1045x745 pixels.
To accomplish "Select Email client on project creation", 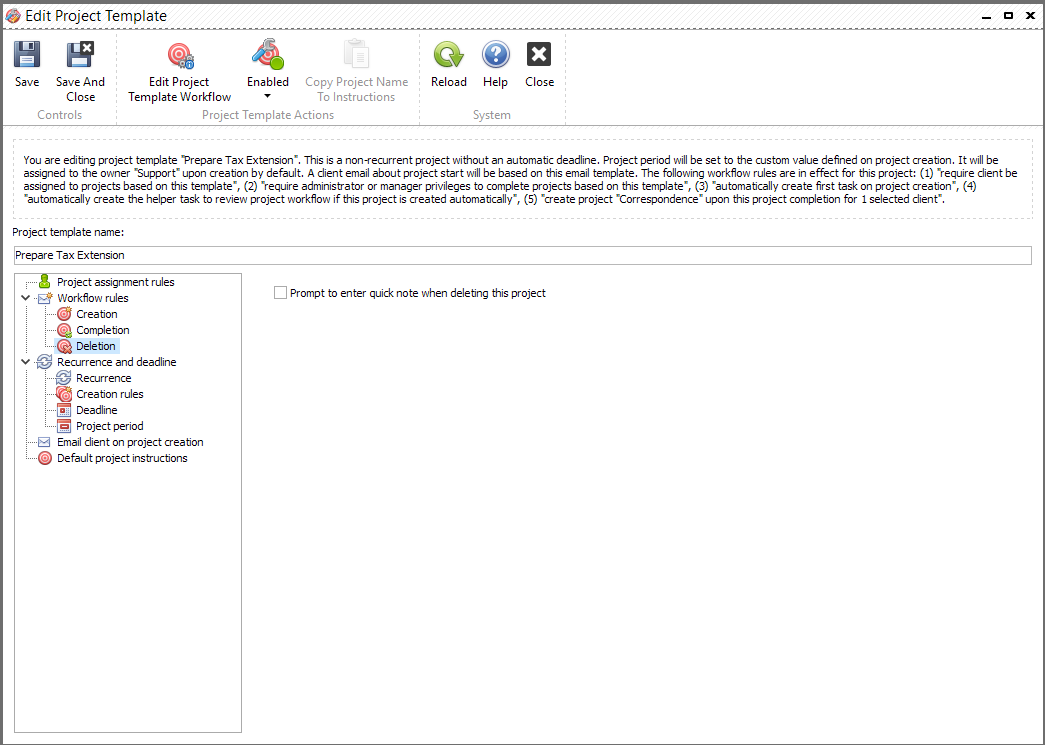I will pyautogui.click(x=130, y=442).
